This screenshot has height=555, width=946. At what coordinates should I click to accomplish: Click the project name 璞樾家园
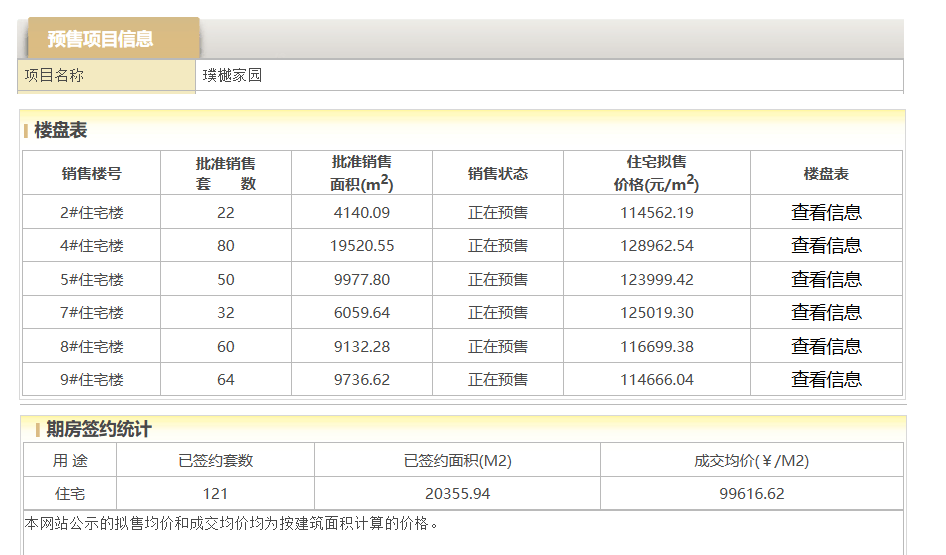pyautogui.click(x=232, y=75)
